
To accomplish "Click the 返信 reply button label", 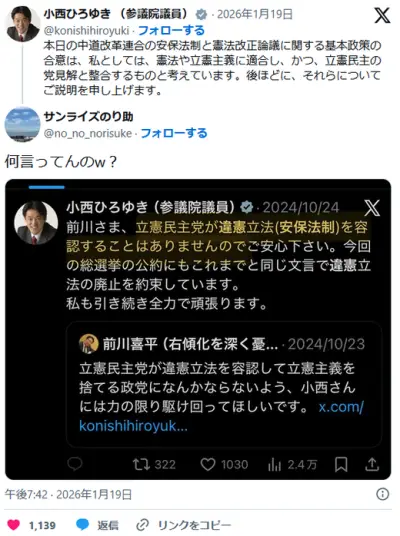I will coord(108,525).
